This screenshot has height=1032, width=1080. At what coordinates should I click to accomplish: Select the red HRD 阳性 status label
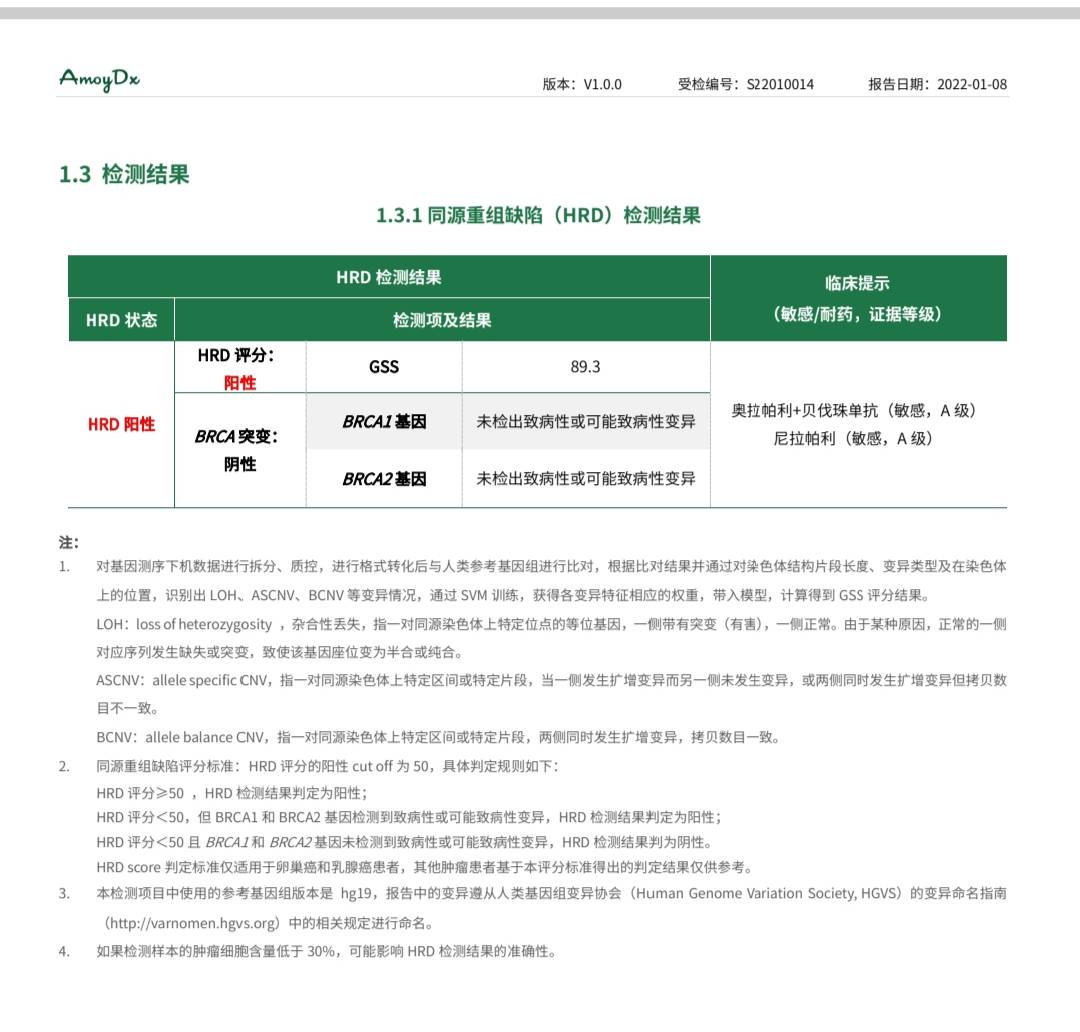click(122, 424)
